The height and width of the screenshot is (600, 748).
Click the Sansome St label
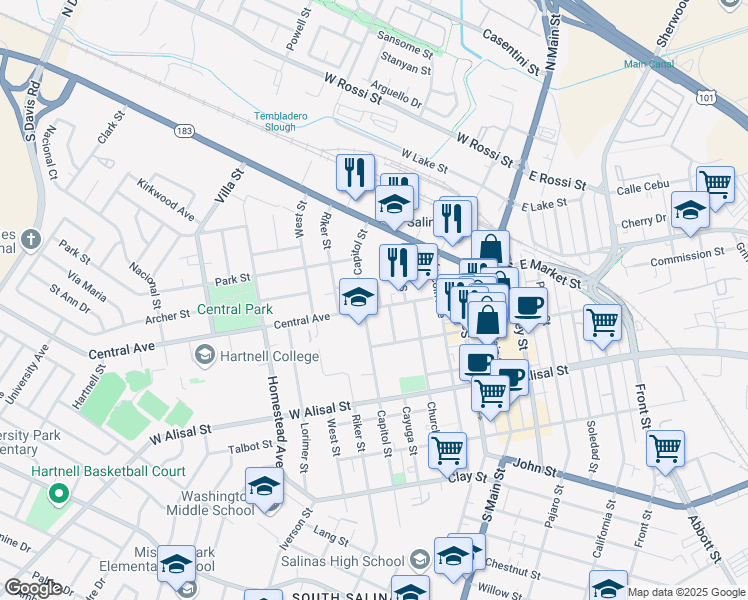point(405,44)
